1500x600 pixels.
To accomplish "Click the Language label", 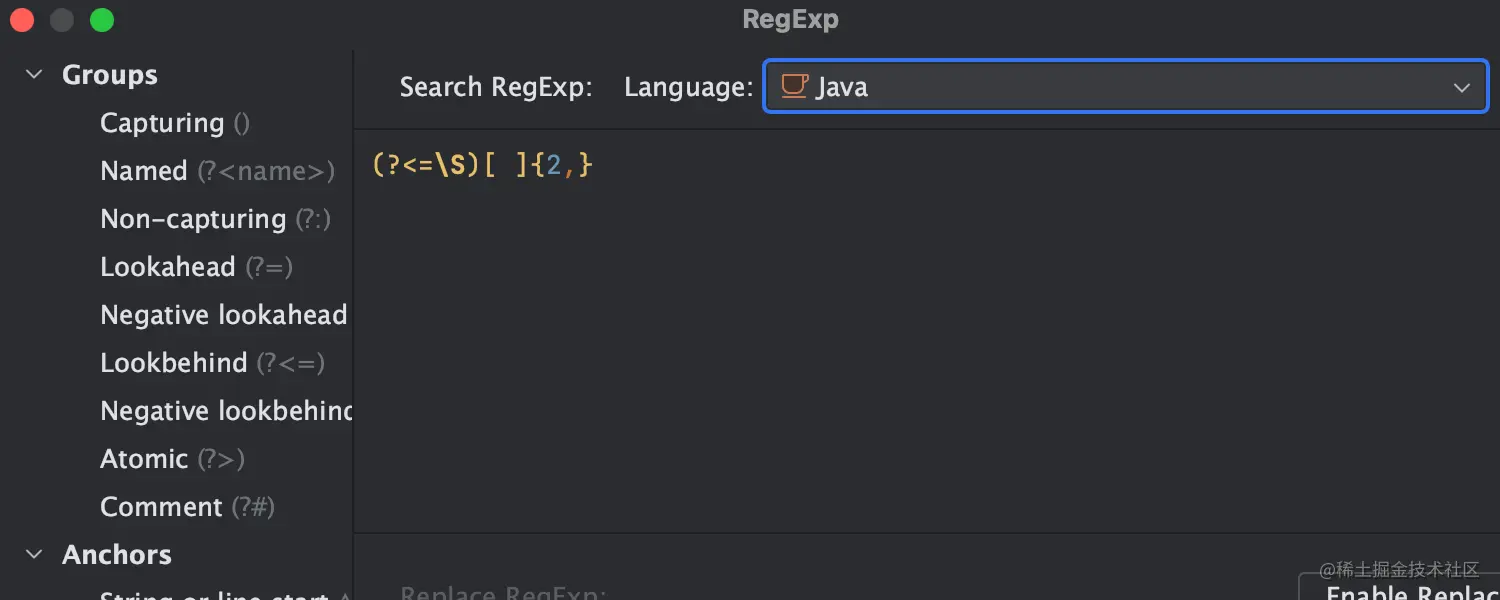I will [x=689, y=87].
